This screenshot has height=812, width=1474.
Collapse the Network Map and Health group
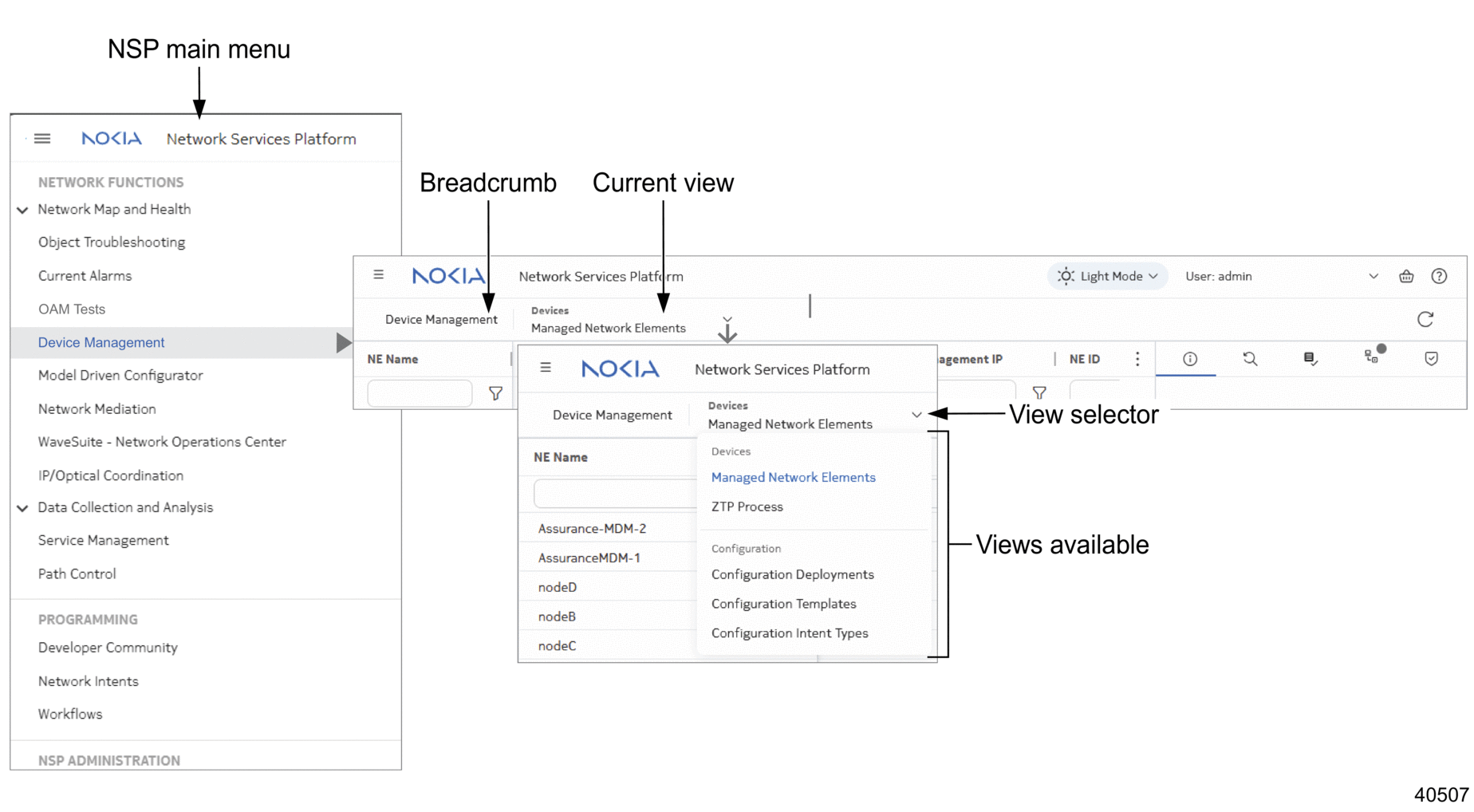click(x=22, y=210)
